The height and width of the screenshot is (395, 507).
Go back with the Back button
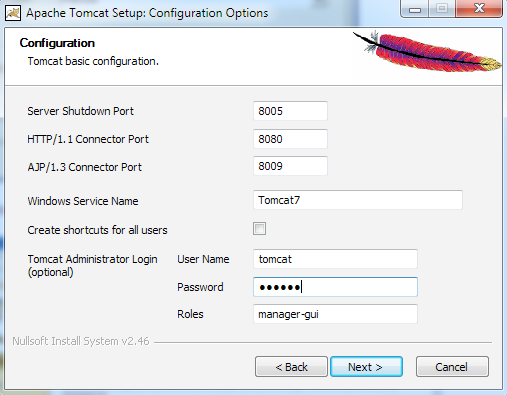(291, 367)
